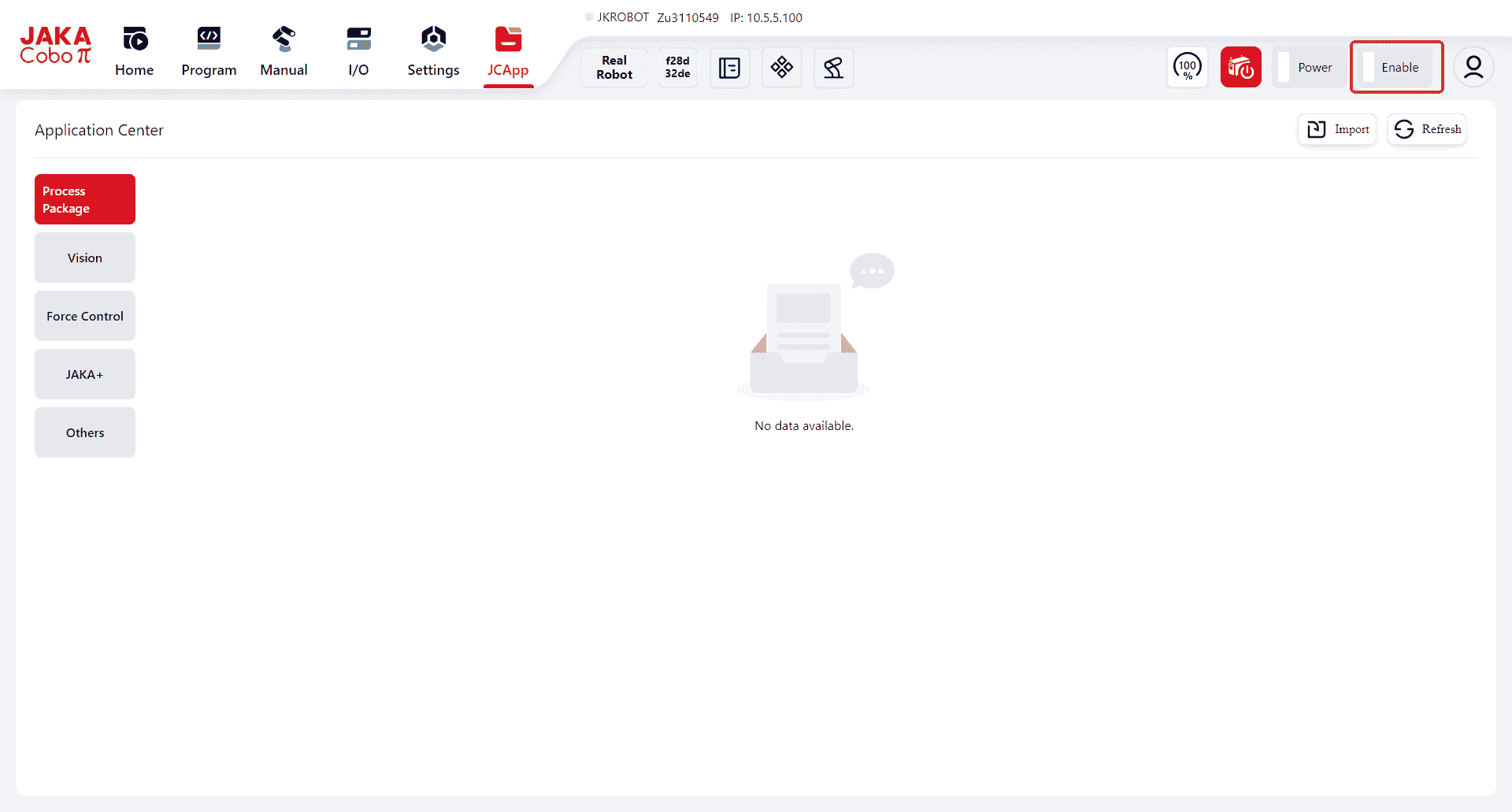The width and height of the screenshot is (1512, 812).
Task: Go to the Program section
Action: point(209,52)
